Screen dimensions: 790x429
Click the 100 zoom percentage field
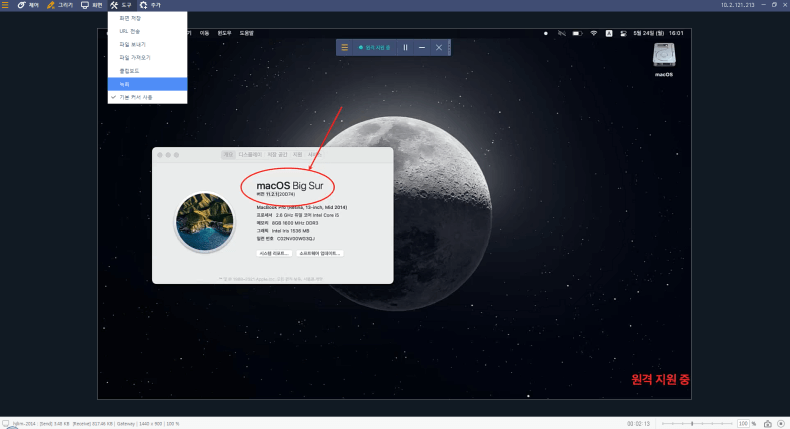(743, 424)
